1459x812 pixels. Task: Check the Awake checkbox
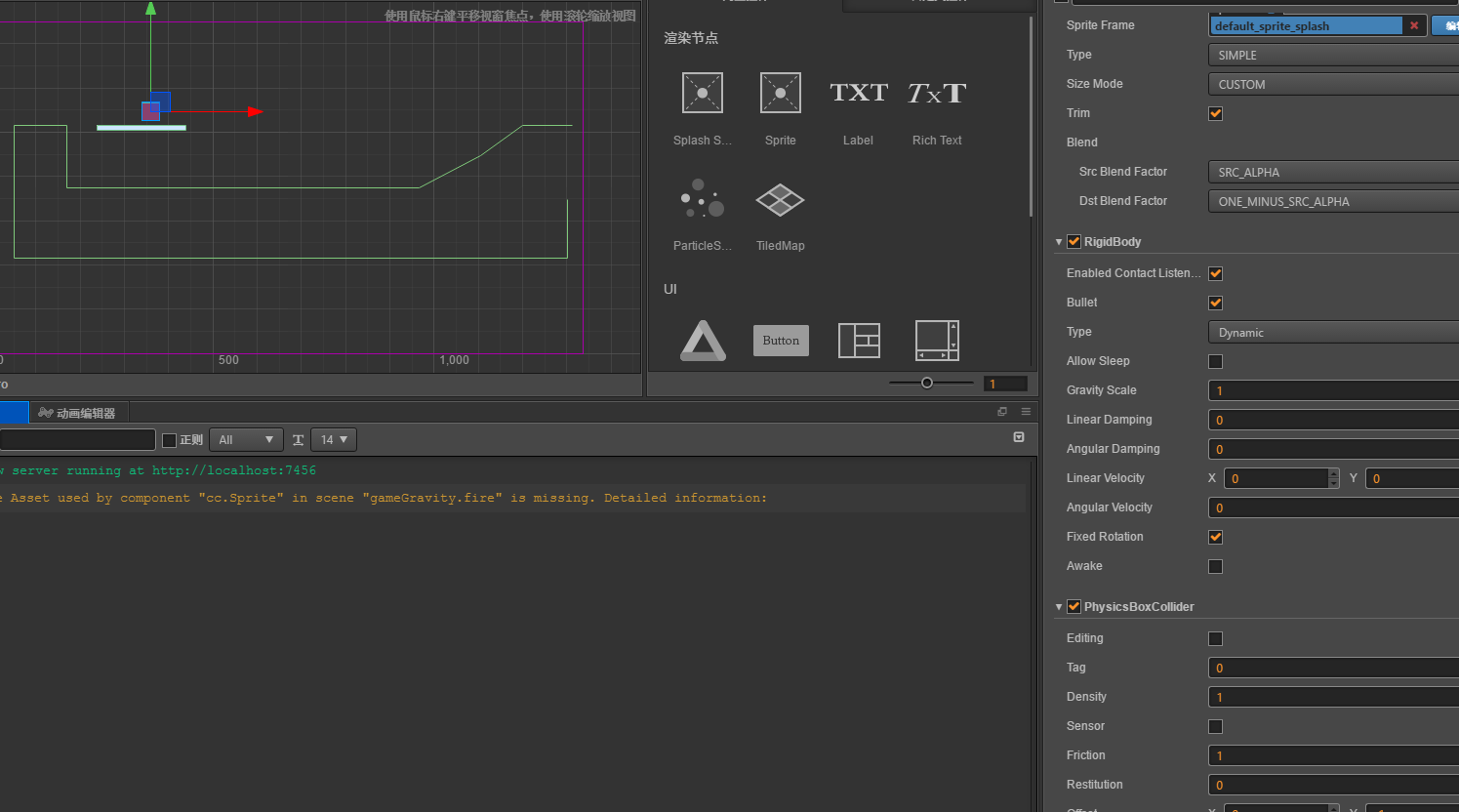coord(1216,566)
